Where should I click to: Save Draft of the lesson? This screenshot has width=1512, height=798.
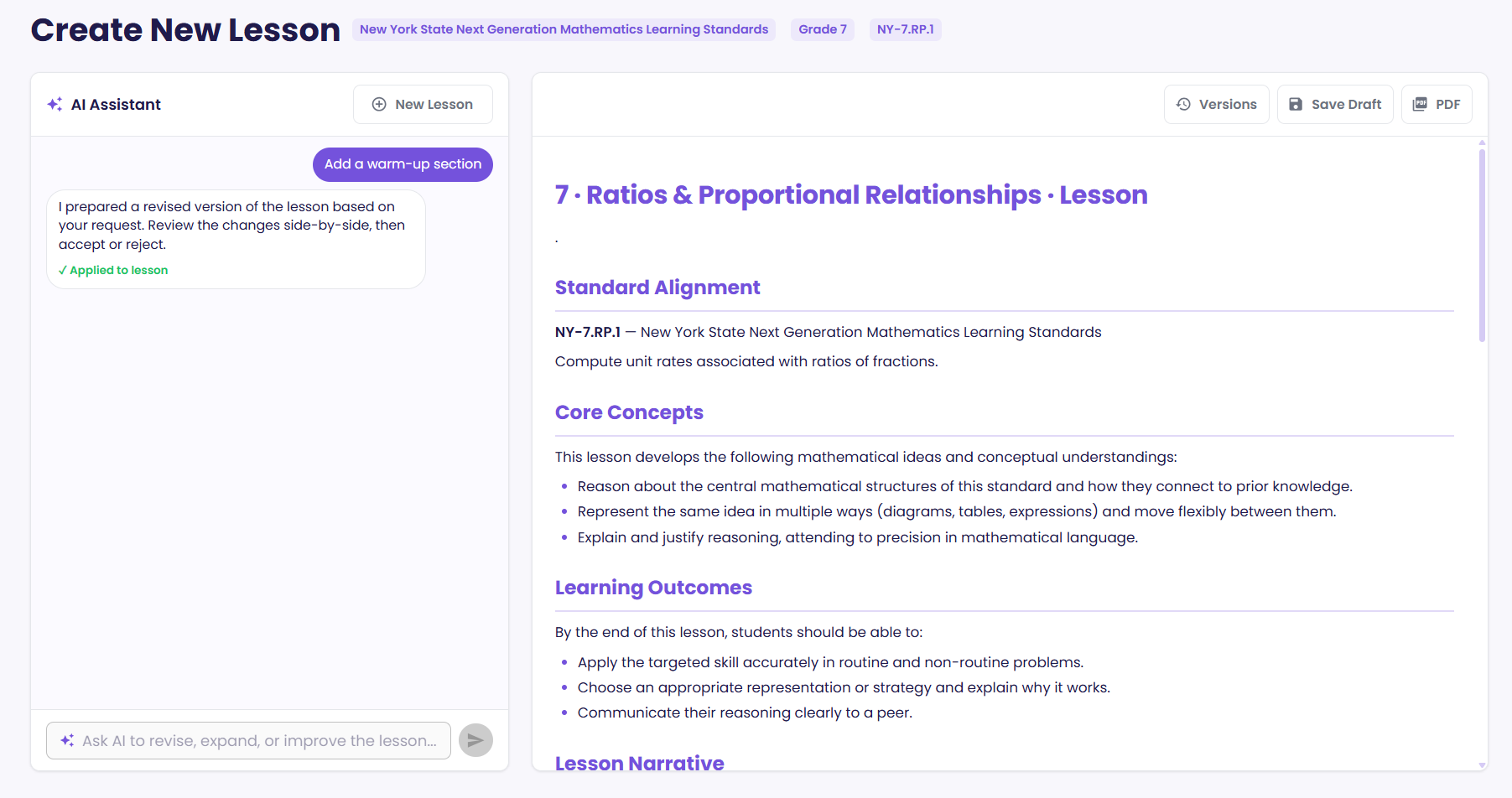pyautogui.click(x=1335, y=104)
